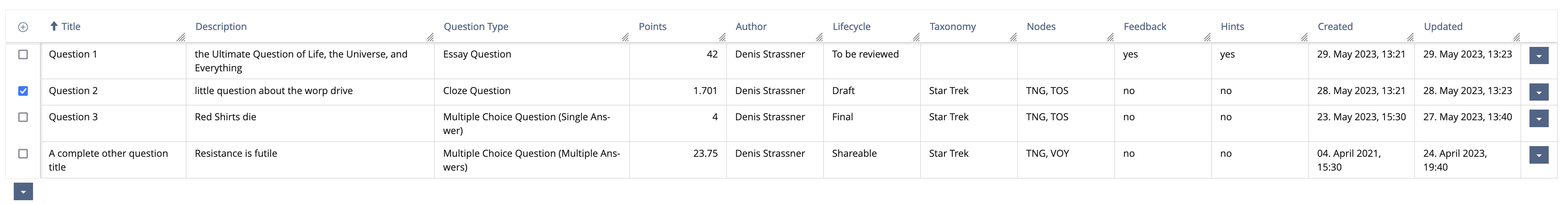
Task: Open the actions dropdown for Question 1
Action: [x=1538, y=56]
